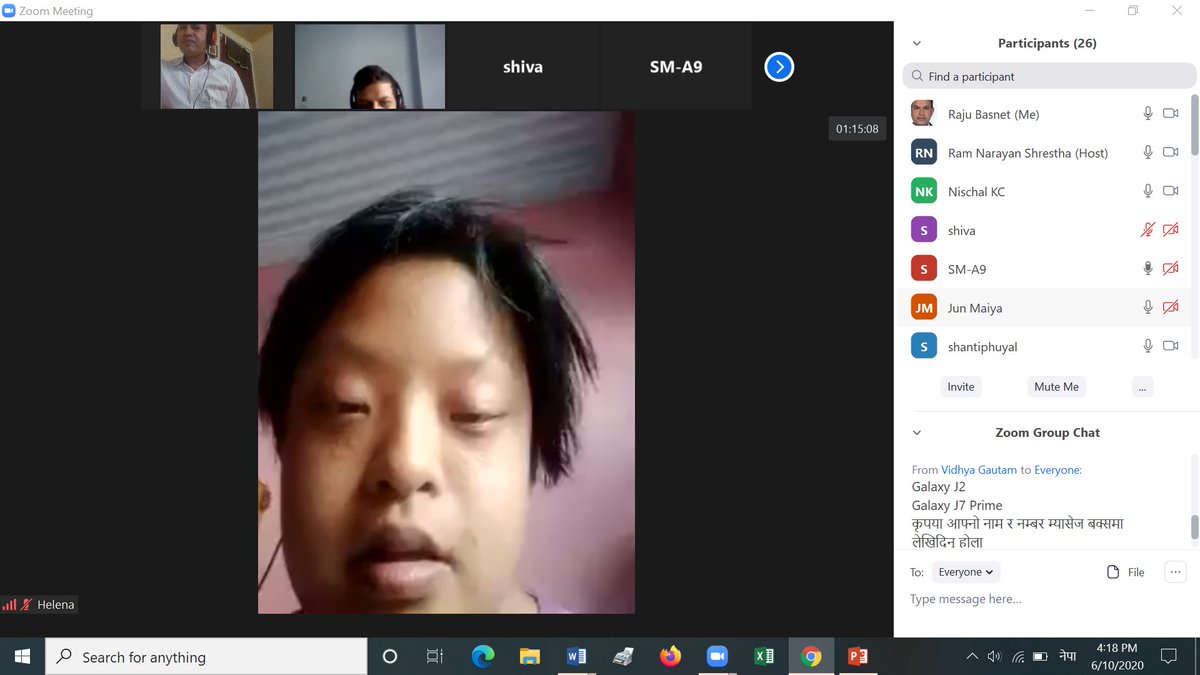1200x675 pixels.
Task: Click Vidhya Gautam sender name link
Action: coord(979,469)
